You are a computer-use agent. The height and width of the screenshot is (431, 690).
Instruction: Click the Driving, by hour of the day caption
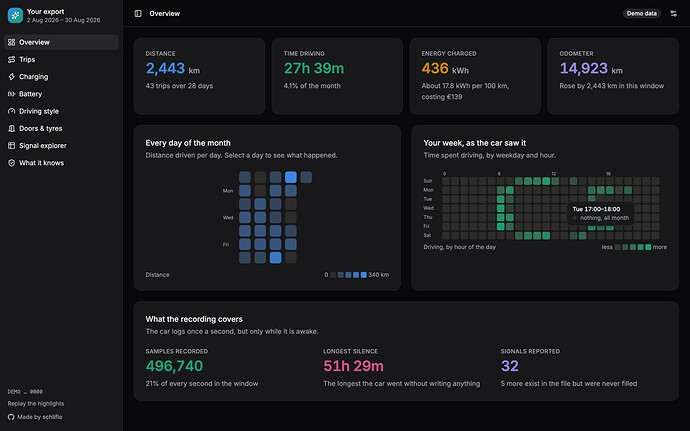tap(459, 247)
